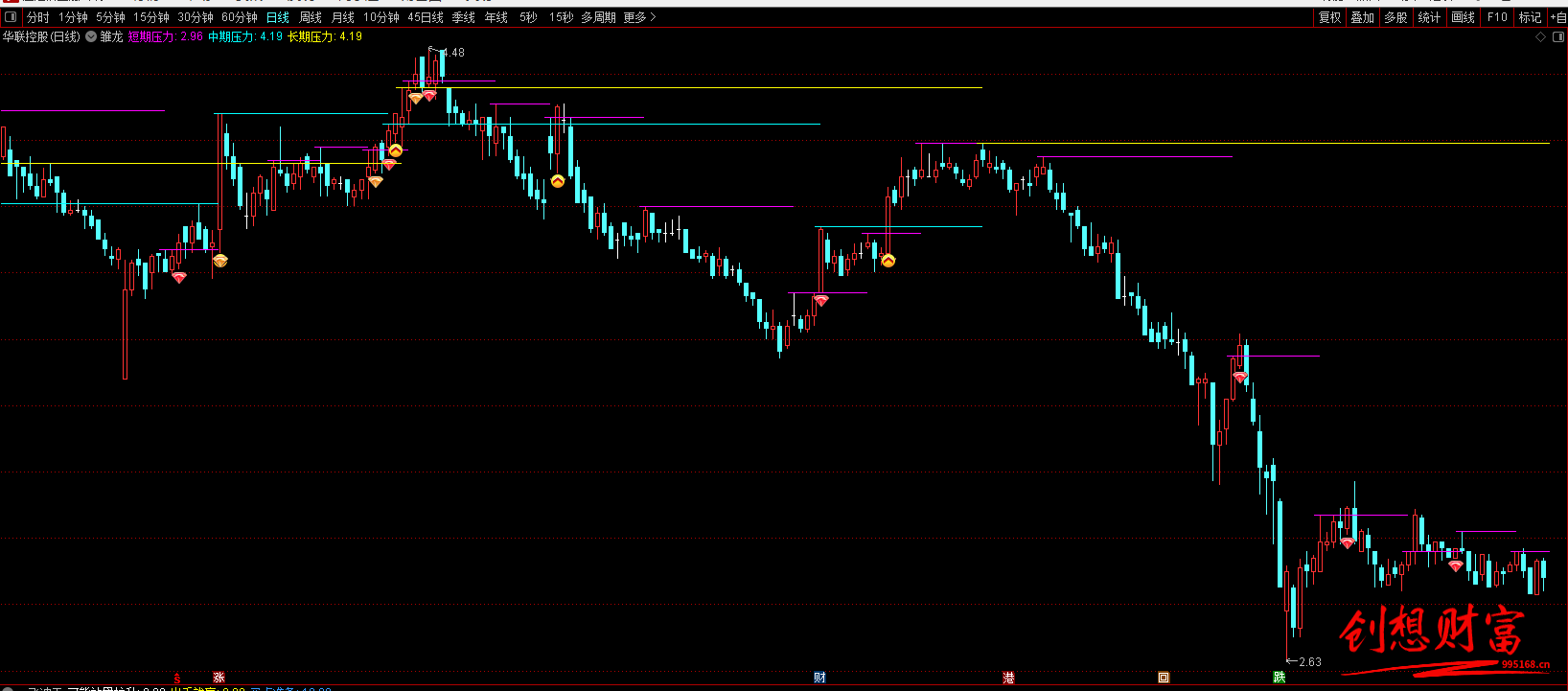Select the 15分钟 period
Screen dimensions: 1568x691
click(x=150, y=17)
